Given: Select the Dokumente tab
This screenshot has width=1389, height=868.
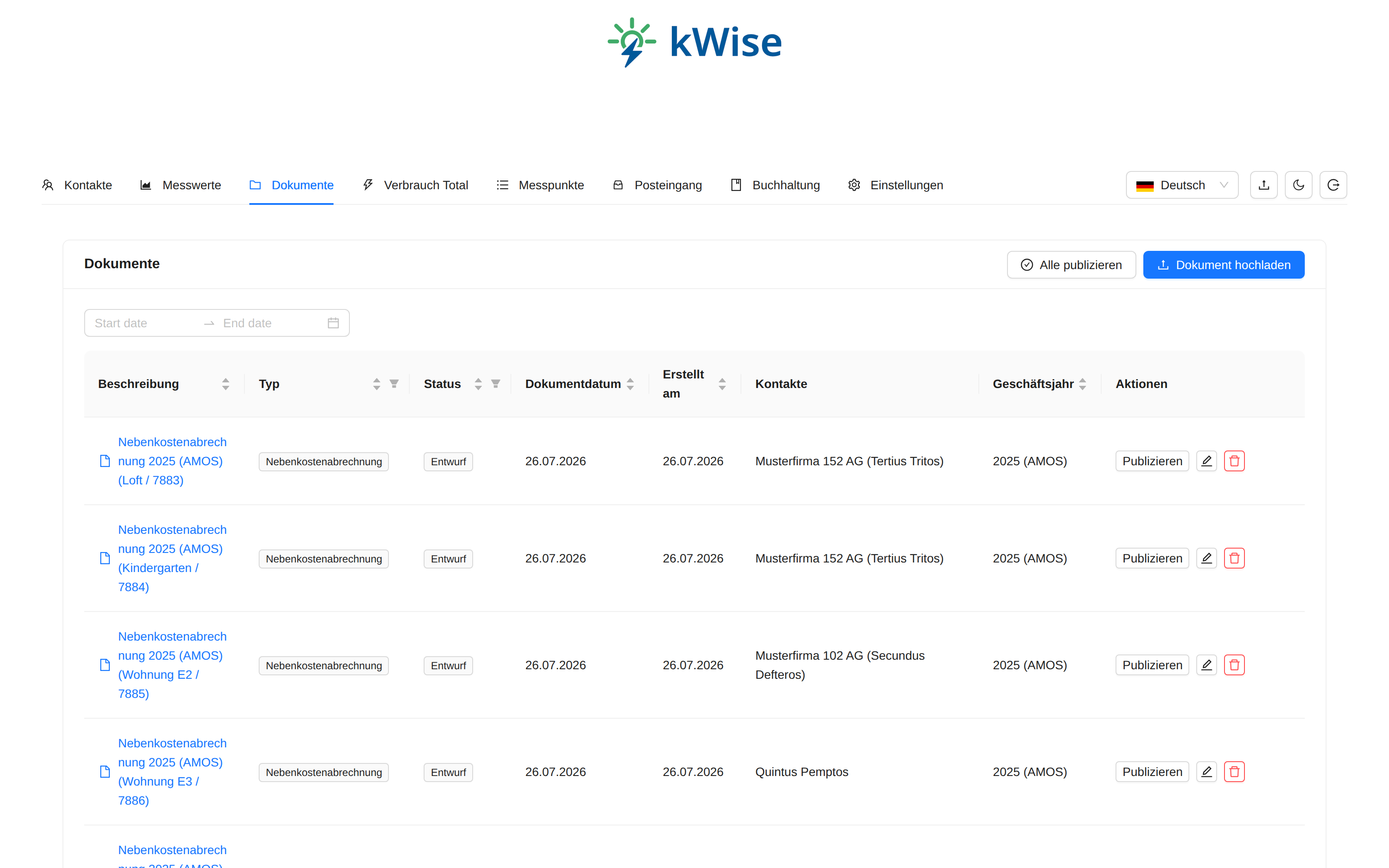Looking at the screenshot, I should click(292, 185).
